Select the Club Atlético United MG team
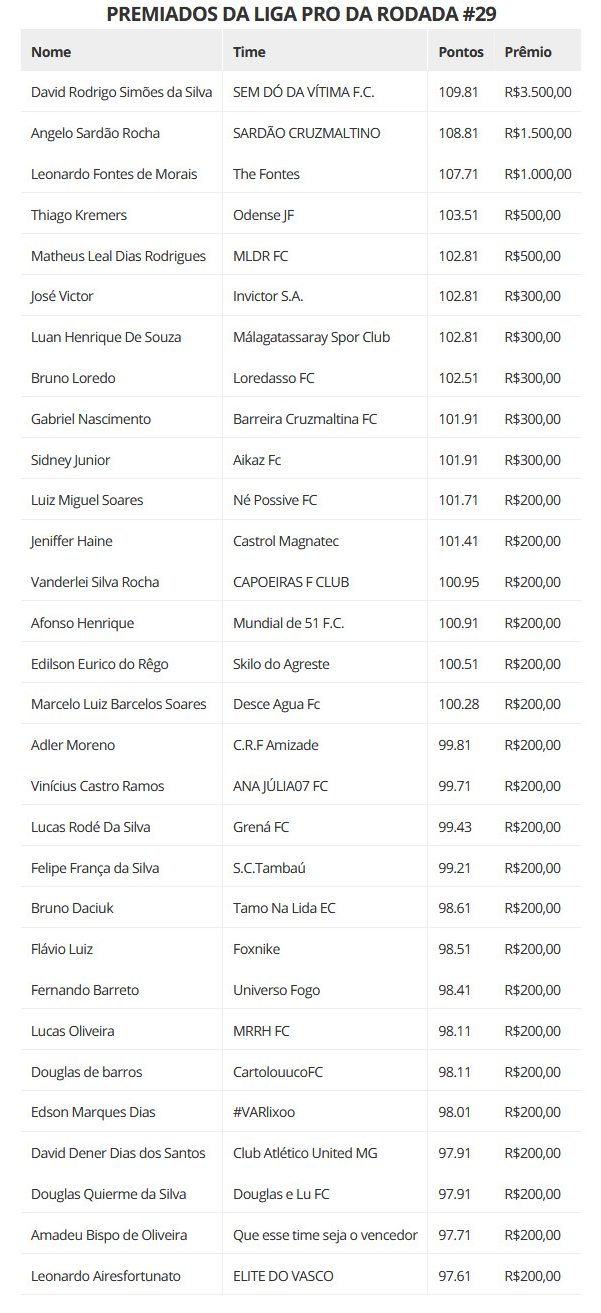Image resolution: width=601 pixels, height=1313 pixels. [319, 1153]
